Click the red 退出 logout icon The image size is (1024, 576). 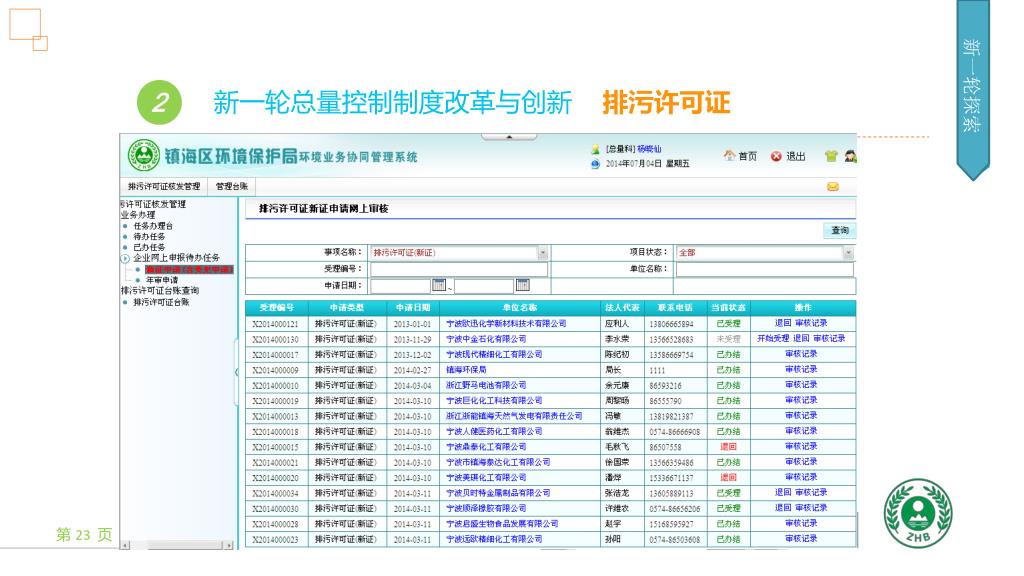776,156
